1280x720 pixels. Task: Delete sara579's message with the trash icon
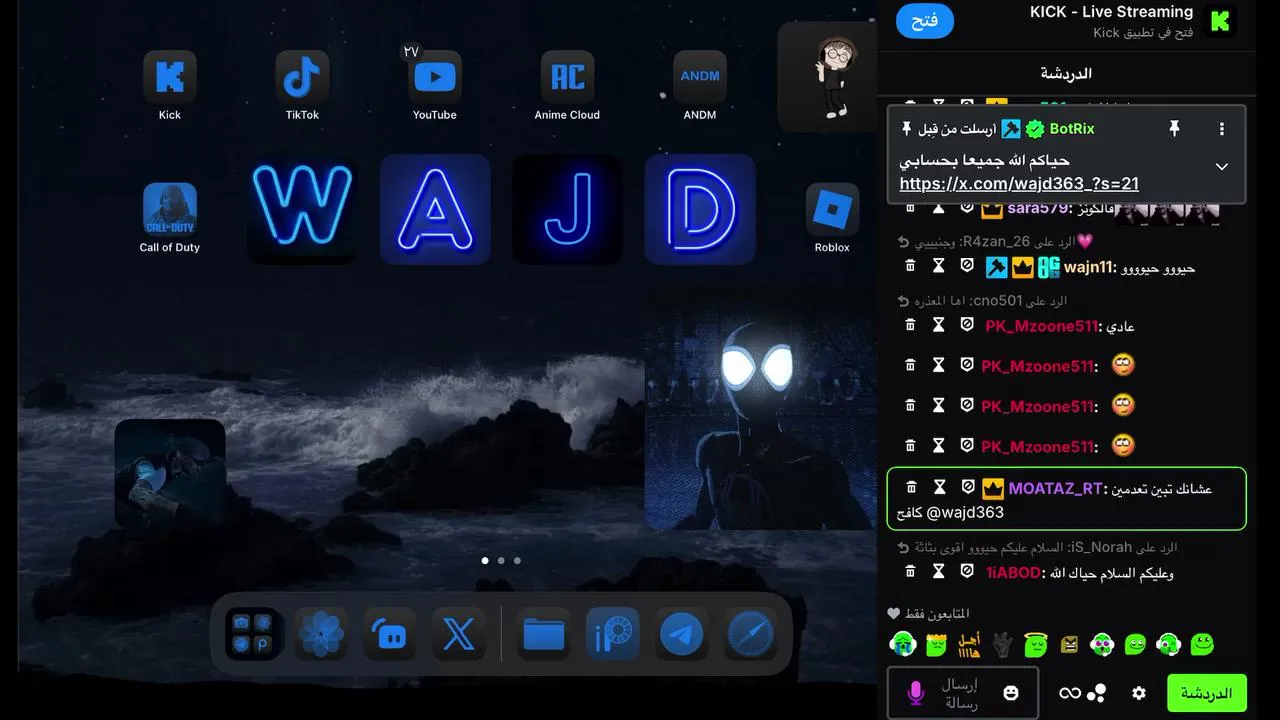(910, 208)
